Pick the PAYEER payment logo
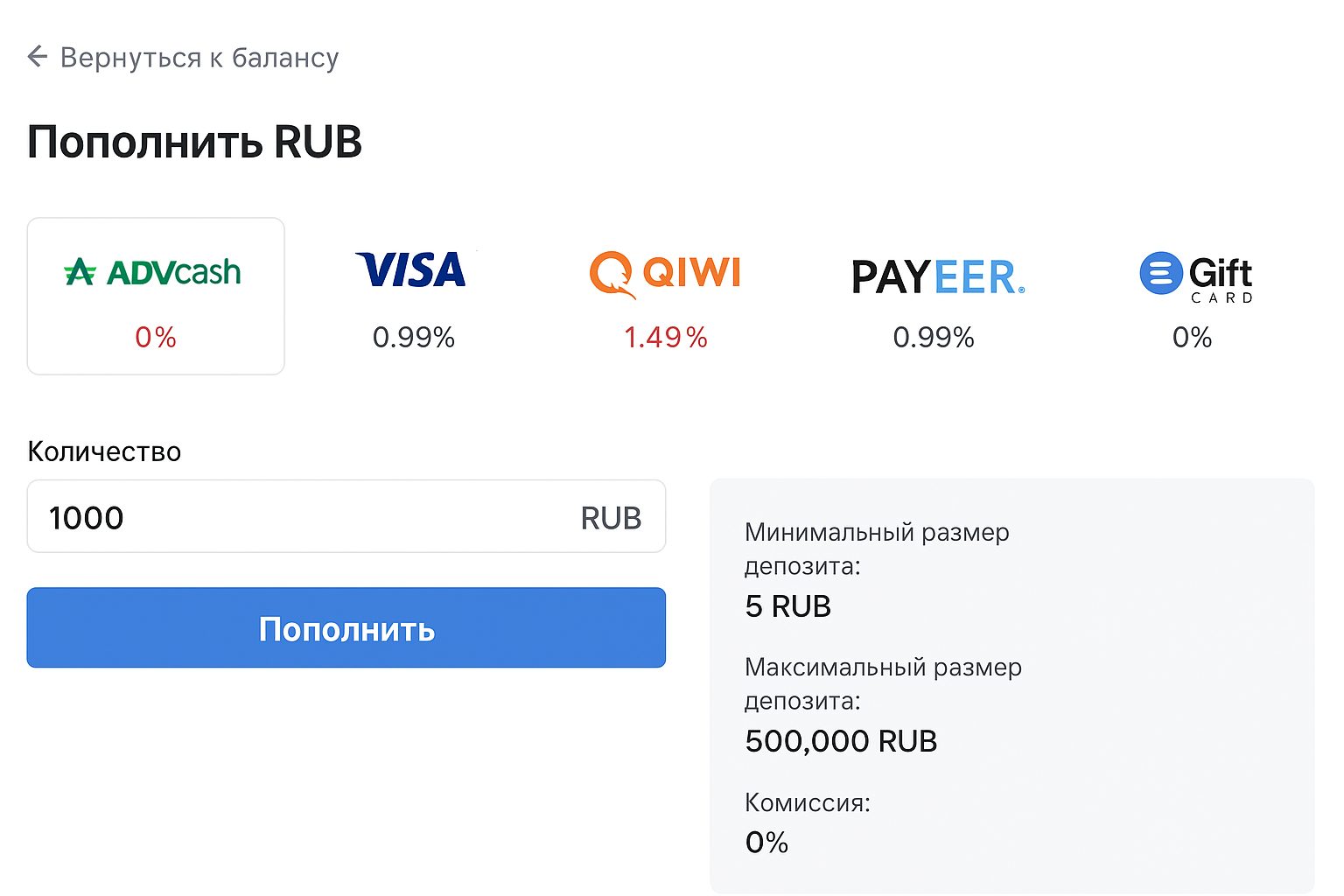 [x=937, y=277]
